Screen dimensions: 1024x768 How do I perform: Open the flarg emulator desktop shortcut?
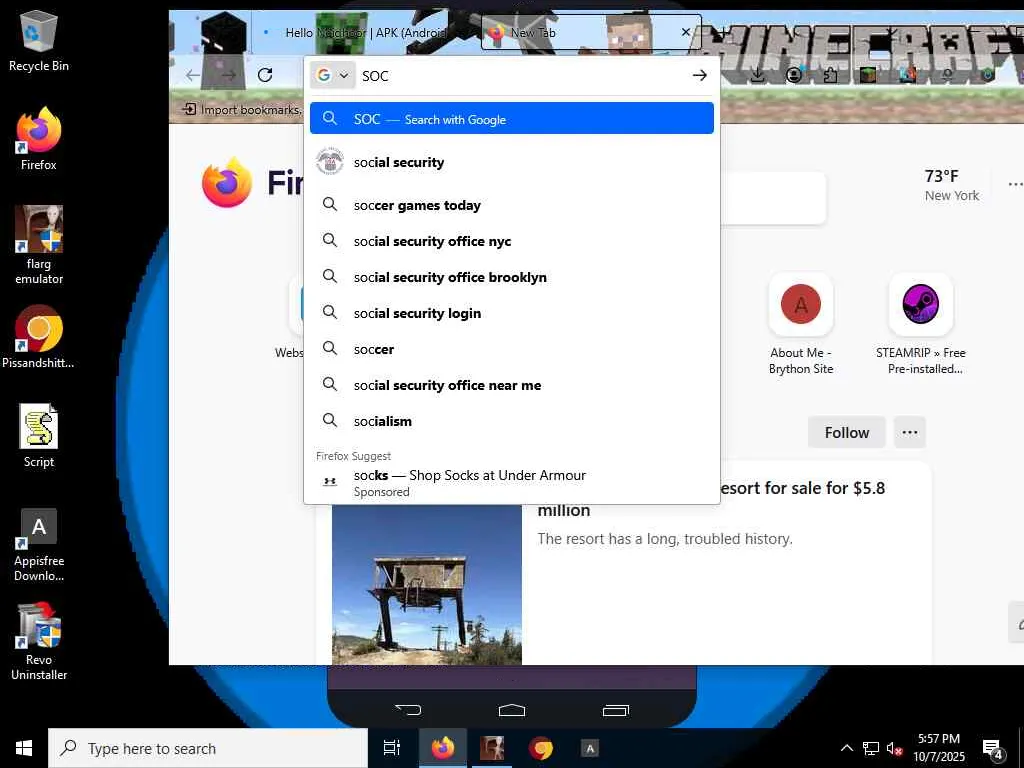tap(39, 244)
